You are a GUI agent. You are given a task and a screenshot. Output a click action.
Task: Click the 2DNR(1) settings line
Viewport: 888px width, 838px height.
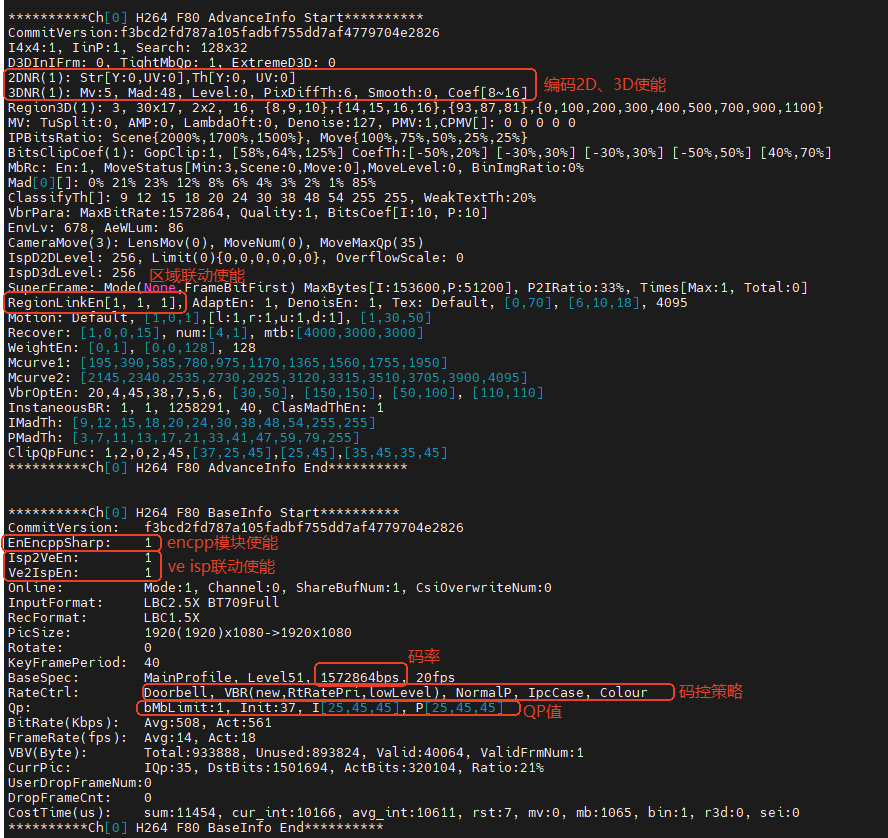pos(150,77)
